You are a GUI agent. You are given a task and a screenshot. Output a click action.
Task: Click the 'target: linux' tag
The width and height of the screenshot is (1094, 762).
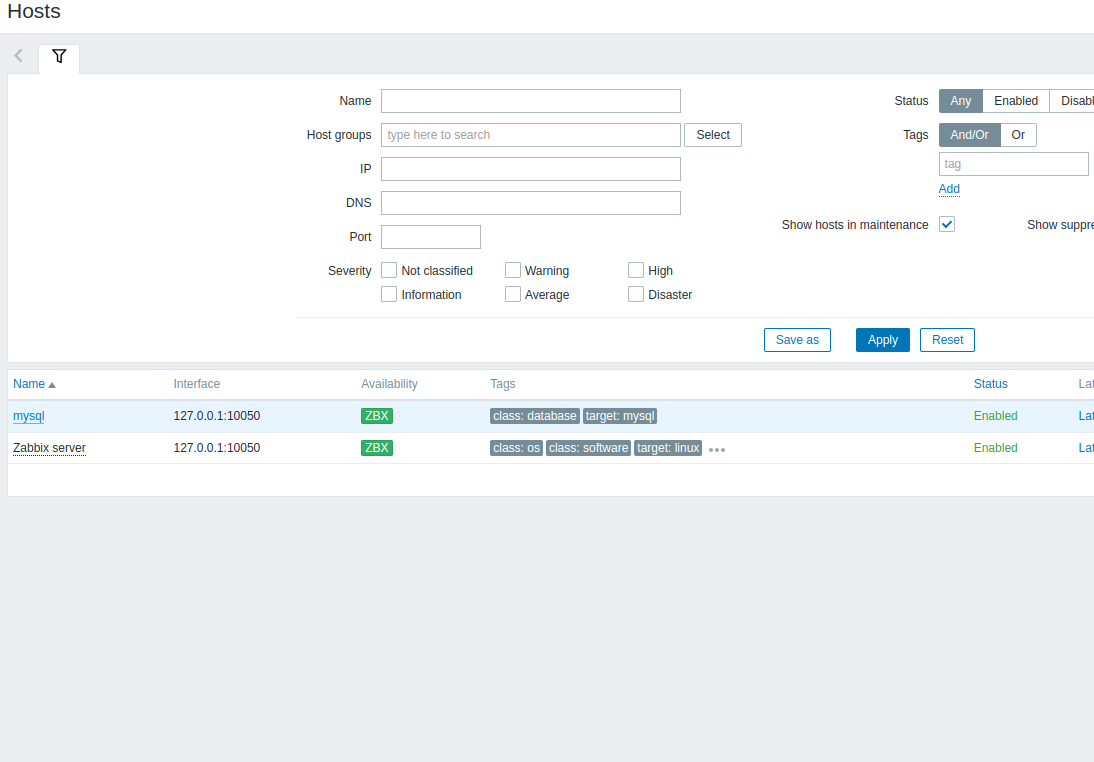(668, 448)
